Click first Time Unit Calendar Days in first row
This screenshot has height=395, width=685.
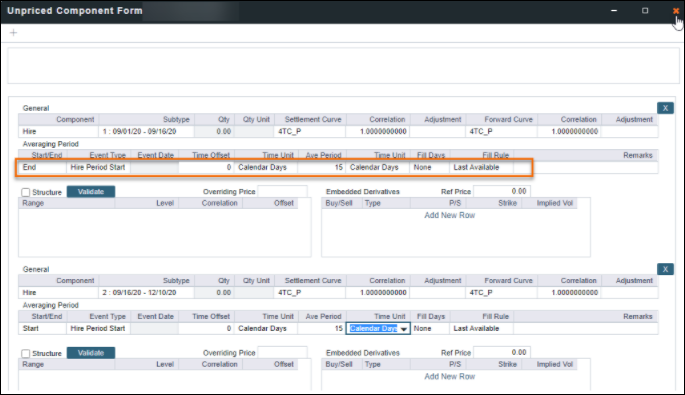(266, 167)
